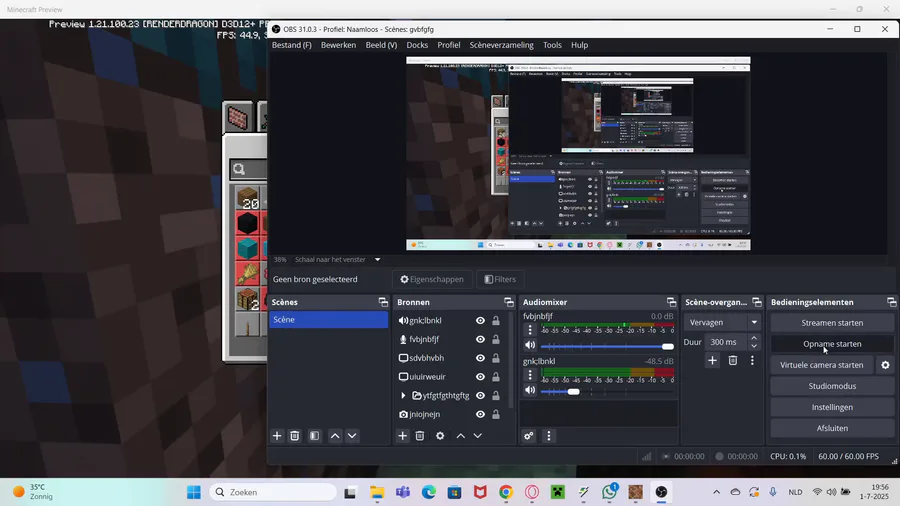Remove source with Bronnen trash icon
This screenshot has height=506, width=900.
(x=420, y=436)
